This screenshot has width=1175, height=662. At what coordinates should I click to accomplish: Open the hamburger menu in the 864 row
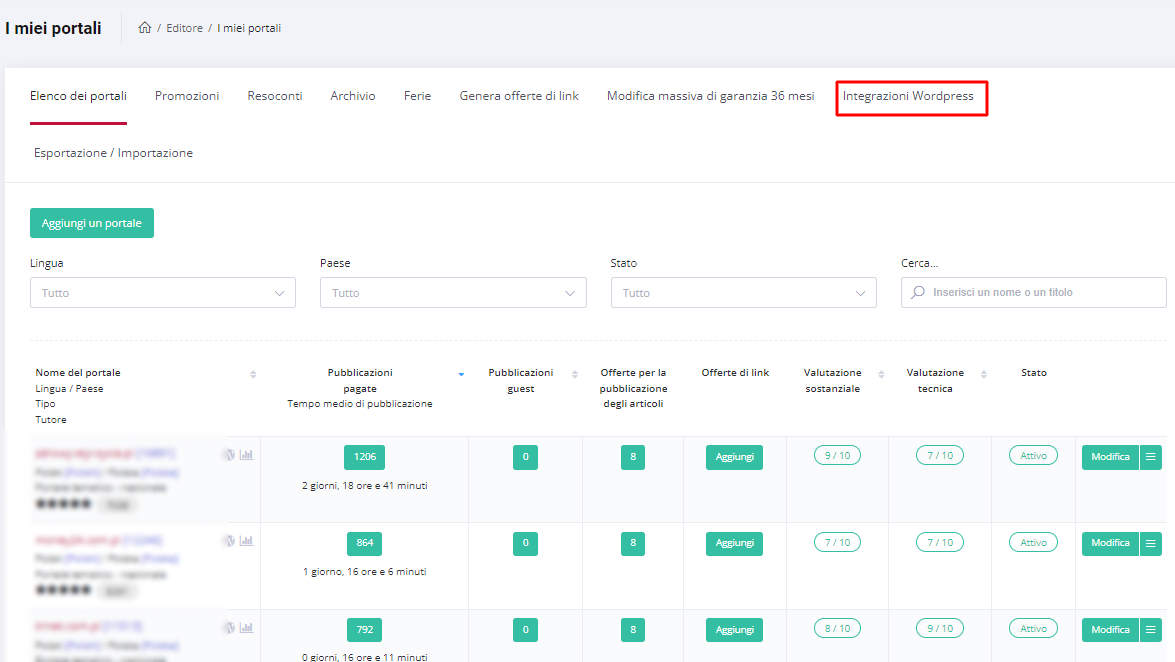pyautogui.click(x=1151, y=543)
